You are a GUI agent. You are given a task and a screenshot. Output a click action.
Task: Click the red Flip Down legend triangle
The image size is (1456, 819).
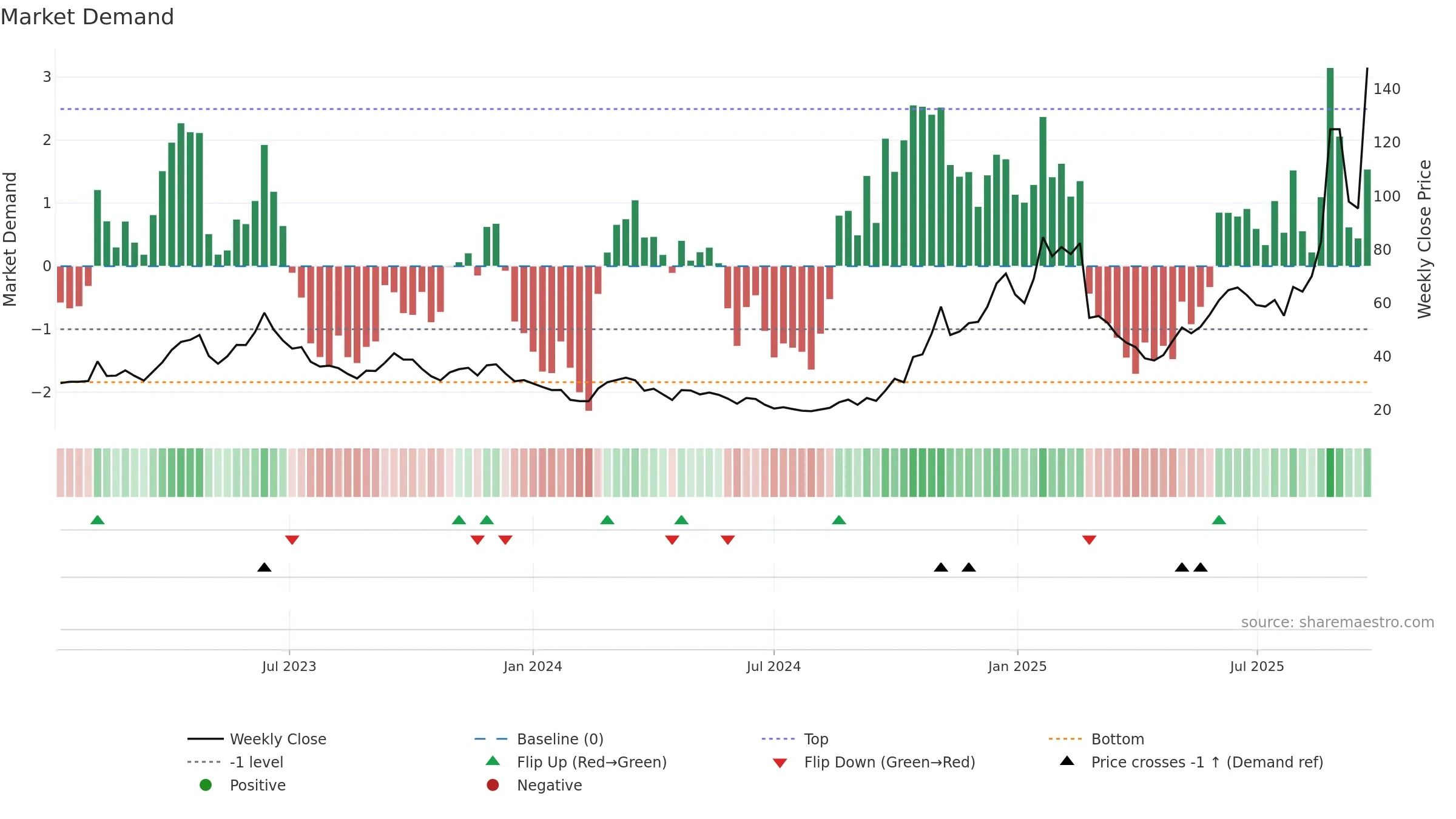pos(780,763)
